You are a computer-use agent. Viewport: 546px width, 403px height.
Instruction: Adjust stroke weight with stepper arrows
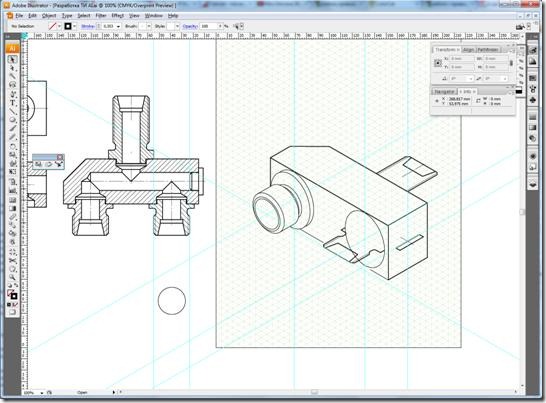pos(99,26)
